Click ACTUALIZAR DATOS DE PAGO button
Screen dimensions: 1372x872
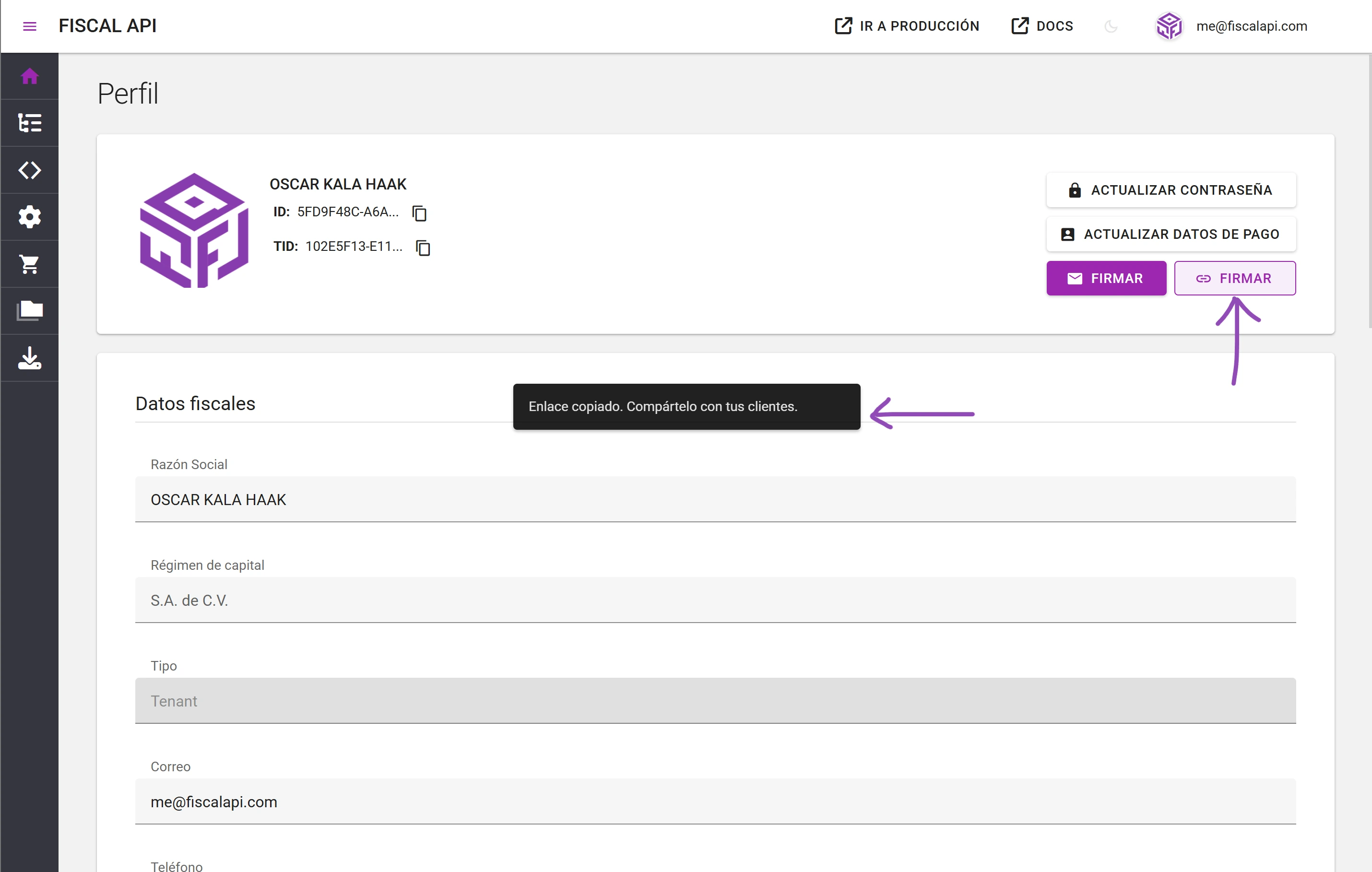point(1171,234)
